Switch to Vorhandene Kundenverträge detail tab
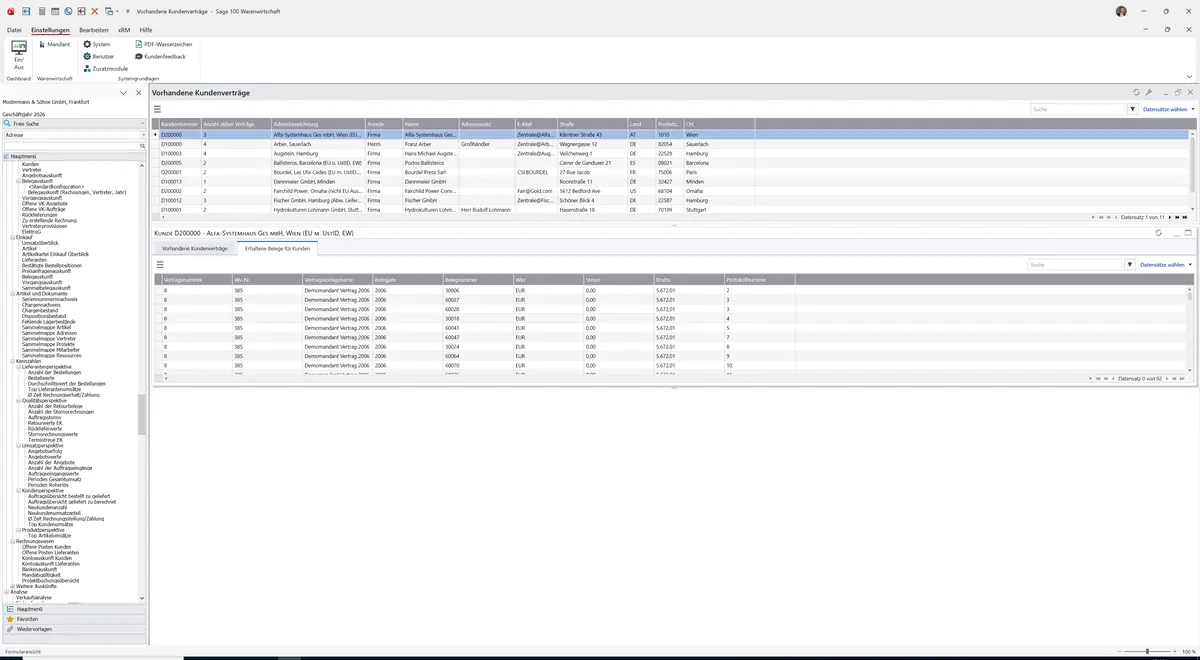Screen dimensions: 1200x660 point(195,248)
